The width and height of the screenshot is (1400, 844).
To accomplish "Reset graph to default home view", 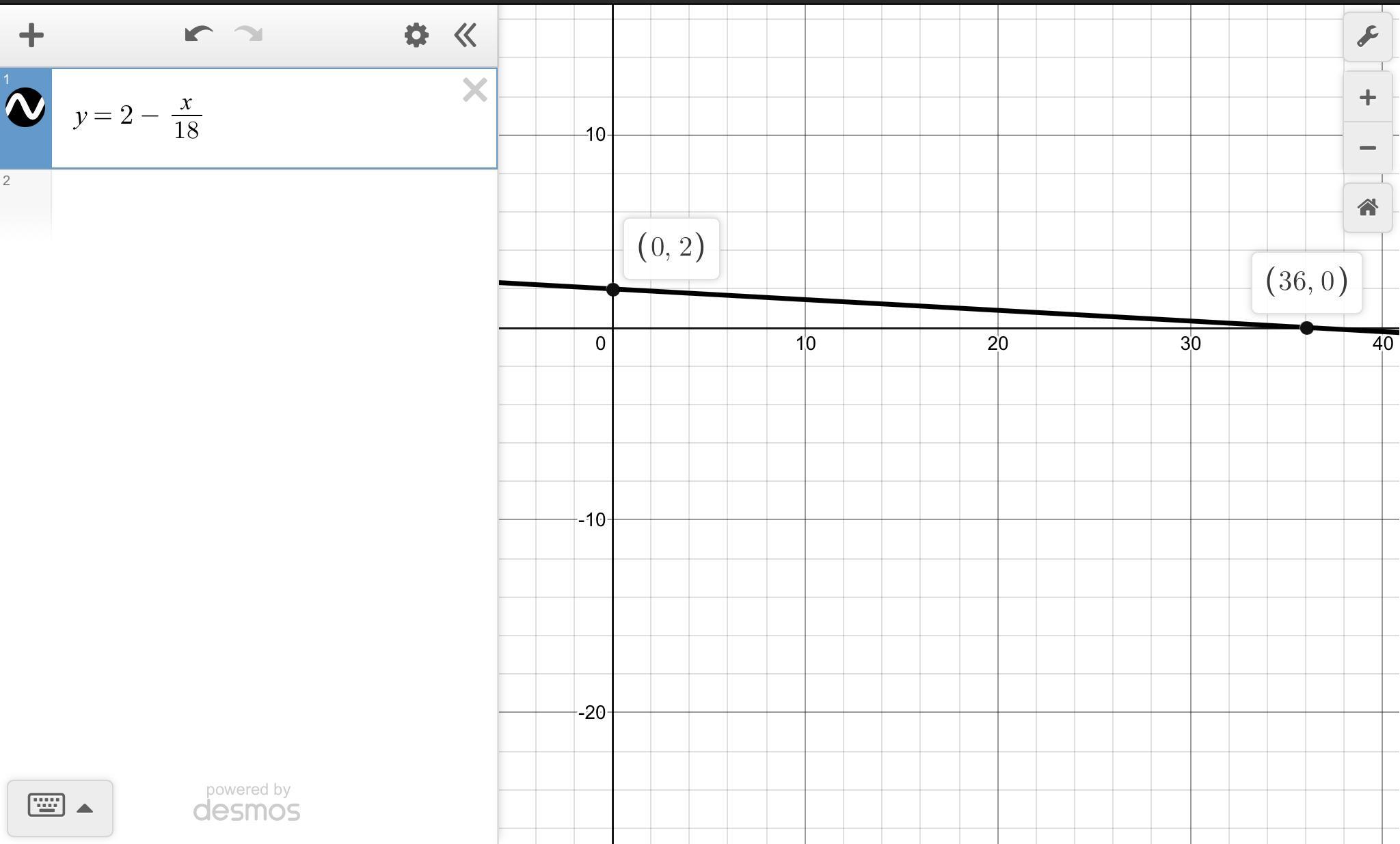I will 1367,208.
